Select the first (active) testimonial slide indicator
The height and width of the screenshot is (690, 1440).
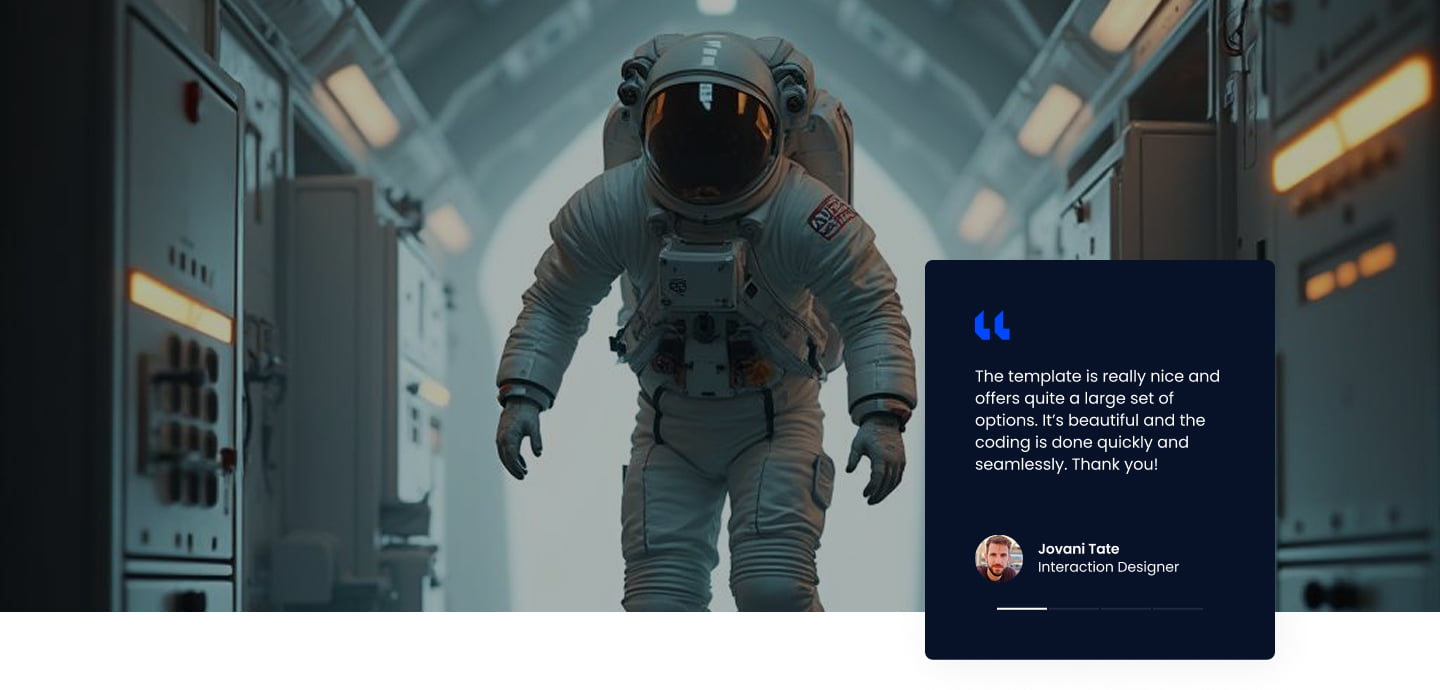[x=1022, y=608]
